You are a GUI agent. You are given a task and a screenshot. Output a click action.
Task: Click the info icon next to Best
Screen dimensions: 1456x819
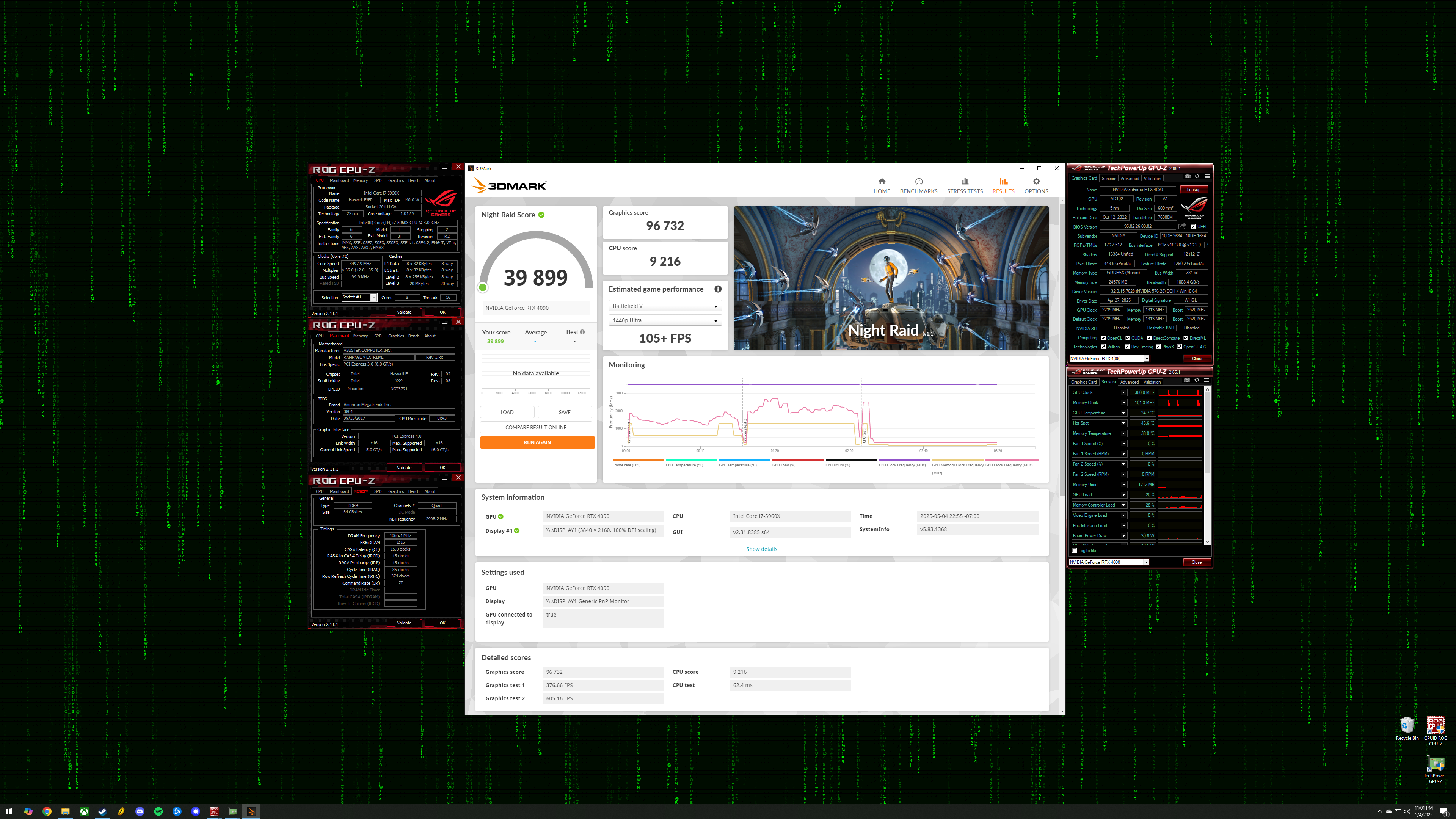point(582,332)
